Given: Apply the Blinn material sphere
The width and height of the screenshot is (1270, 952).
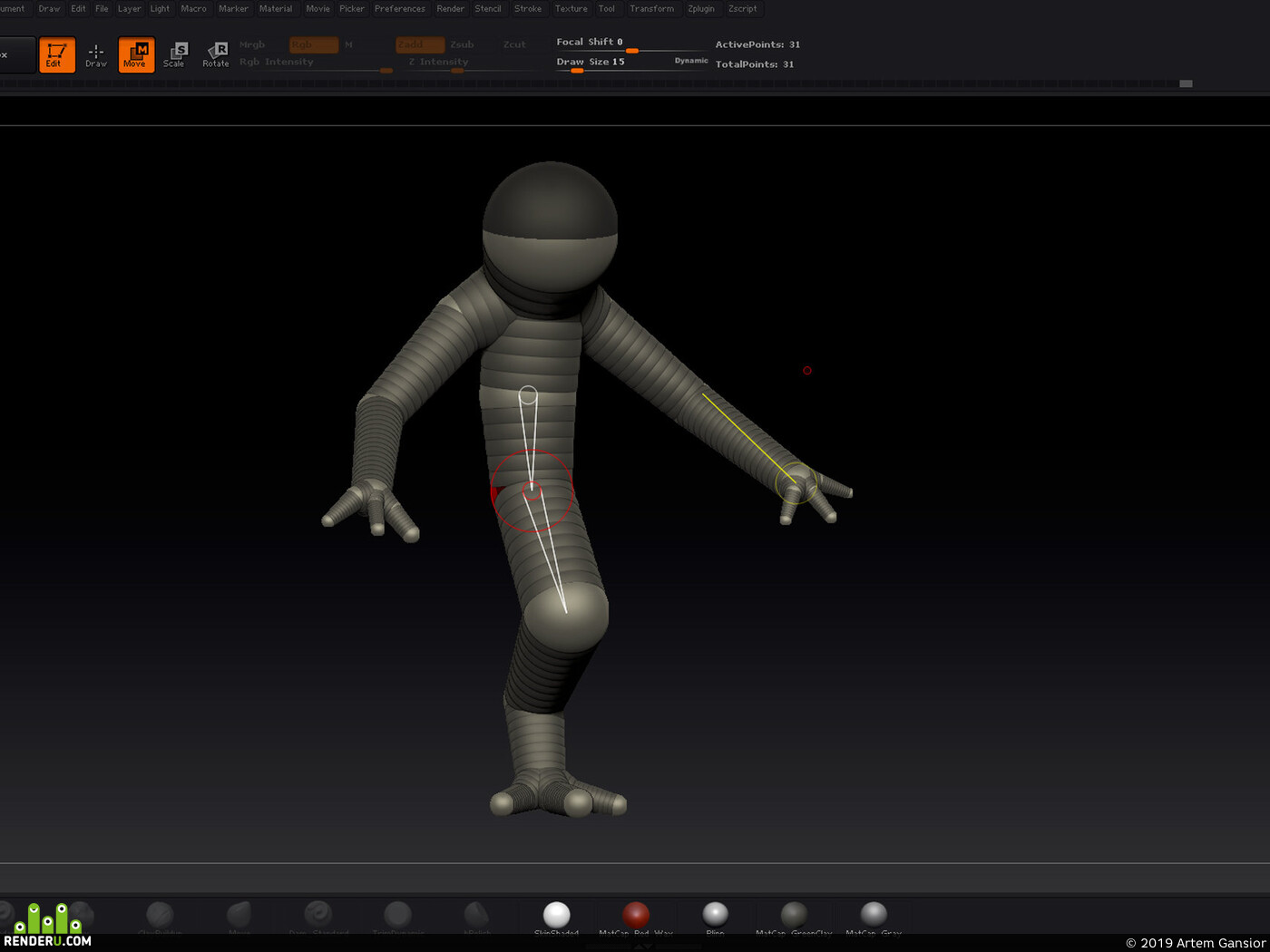Looking at the screenshot, I should tap(715, 916).
